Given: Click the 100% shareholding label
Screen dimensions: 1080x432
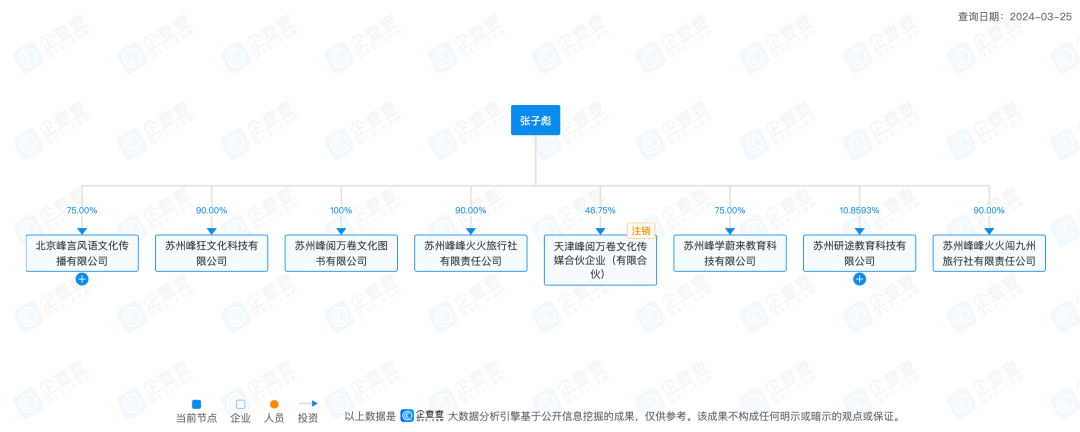Looking at the screenshot, I should [x=341, y=210].
